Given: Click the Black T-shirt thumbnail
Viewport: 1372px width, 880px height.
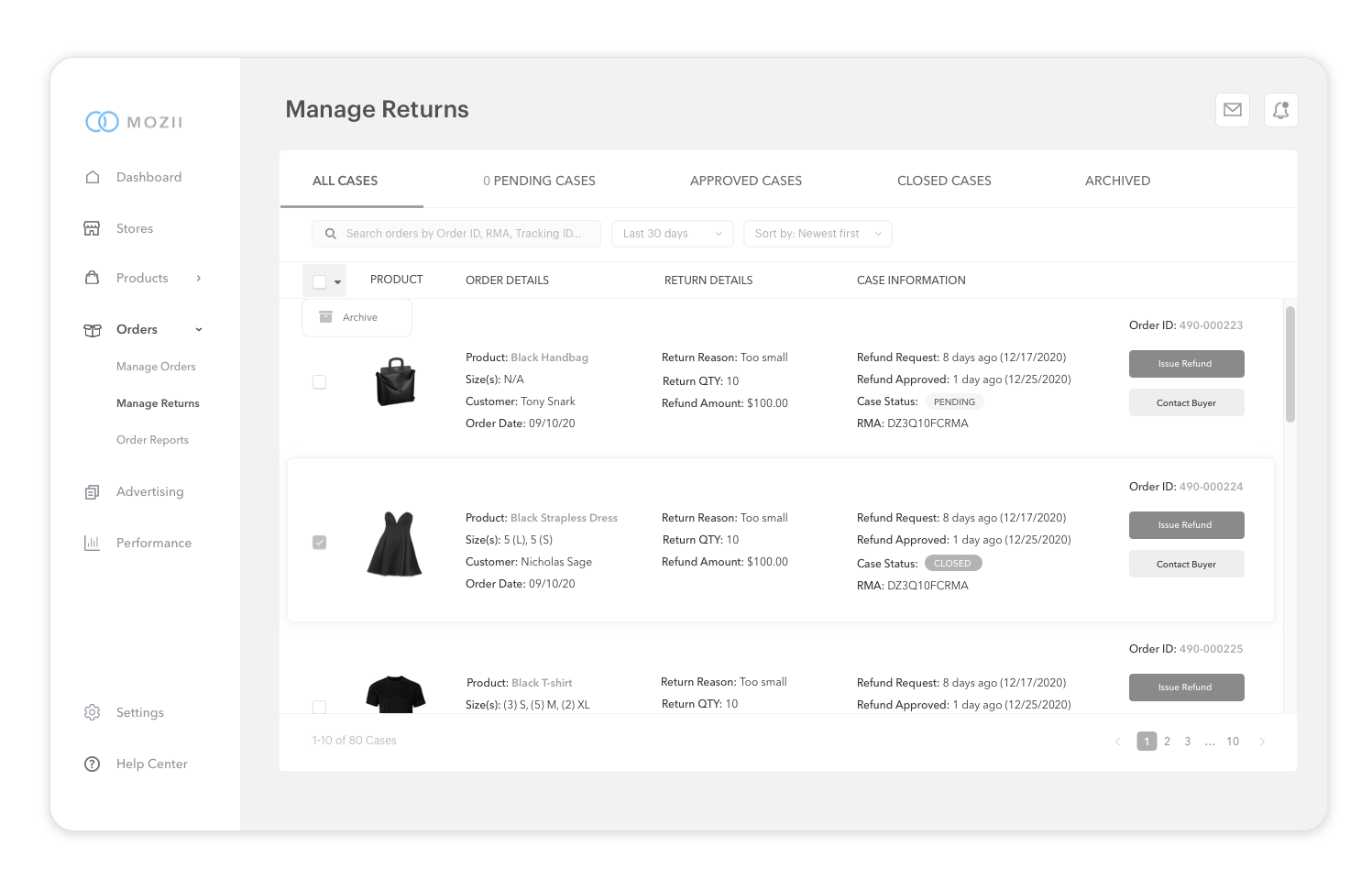Looking at the screenshot, I should [x=395, y=694].
